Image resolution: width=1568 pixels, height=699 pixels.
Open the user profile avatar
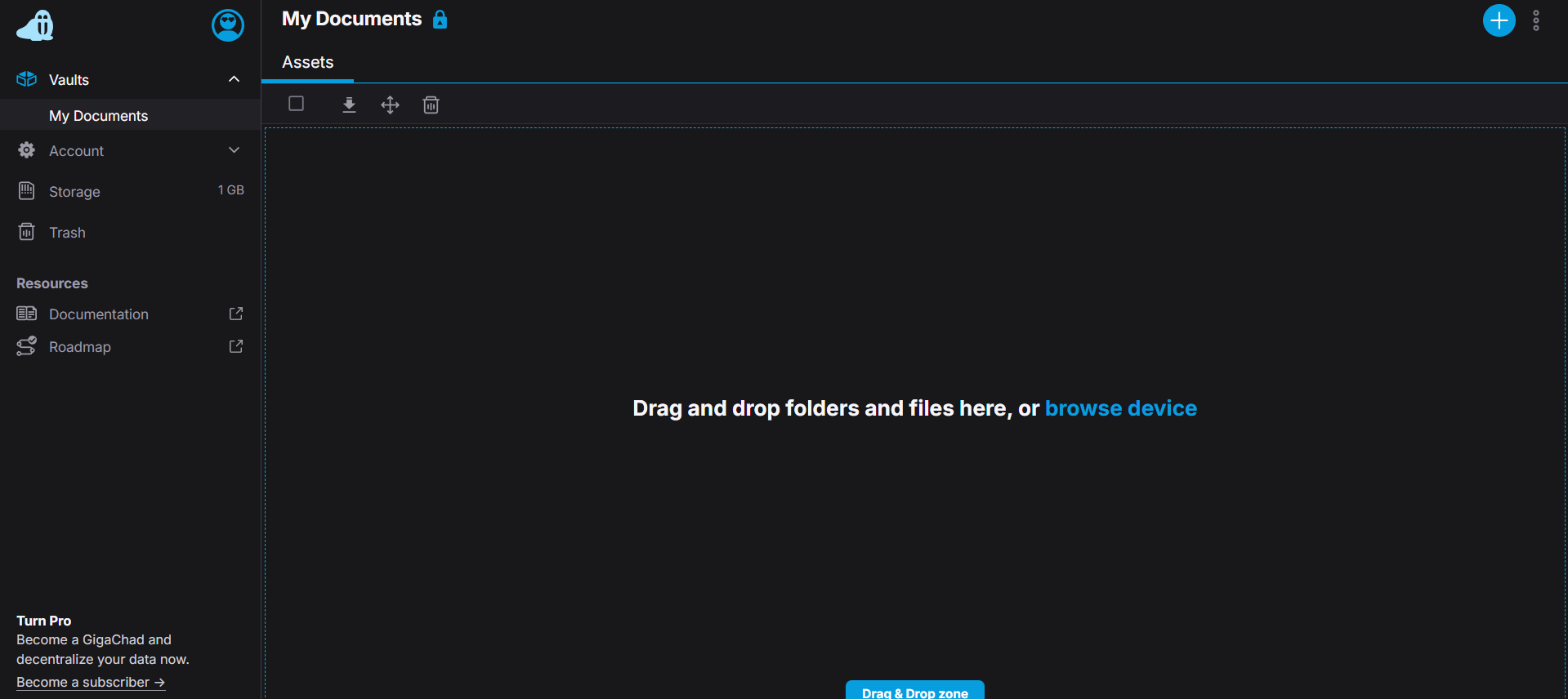tap(228, 25)
